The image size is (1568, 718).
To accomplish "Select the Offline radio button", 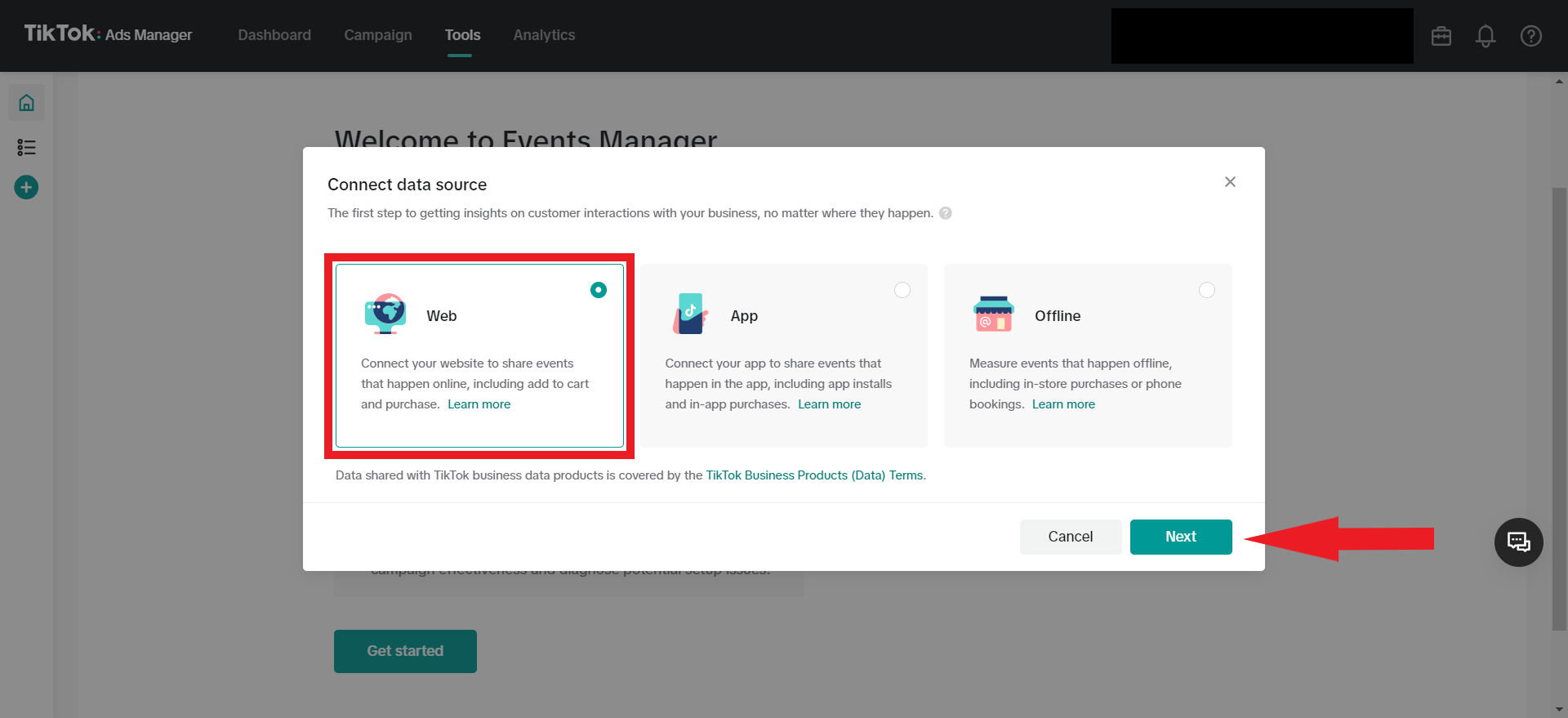I will tap(1206, 290).
